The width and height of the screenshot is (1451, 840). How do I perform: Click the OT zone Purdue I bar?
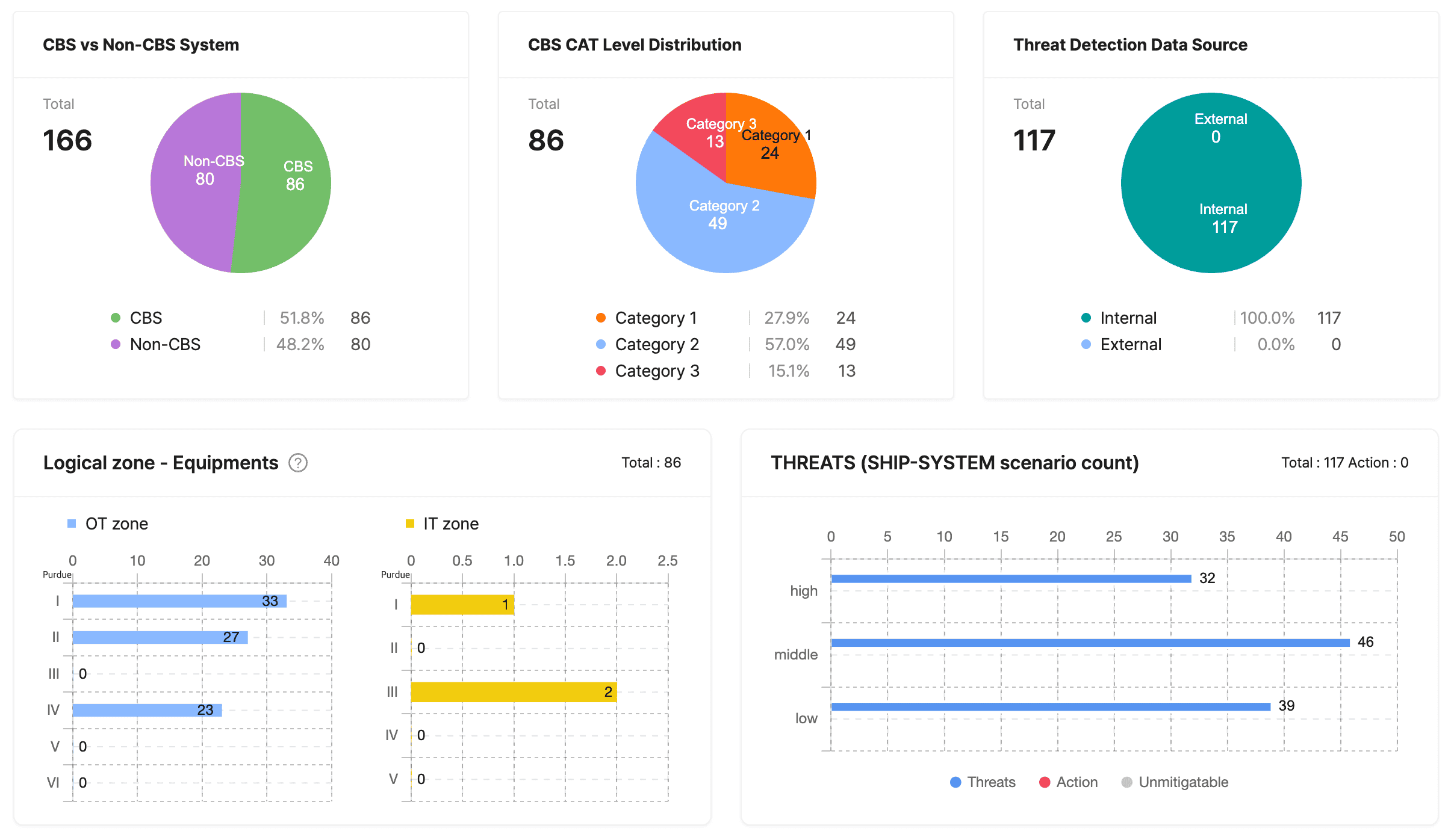tap(179, 601)
